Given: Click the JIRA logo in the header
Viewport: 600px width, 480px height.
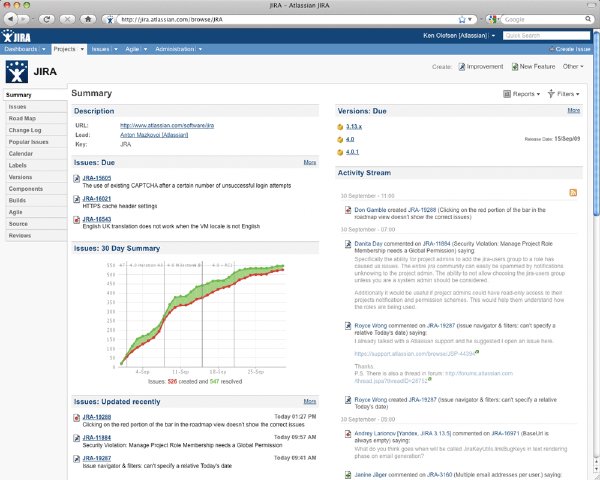Looking at the screenshot, I should coord(16,36).
